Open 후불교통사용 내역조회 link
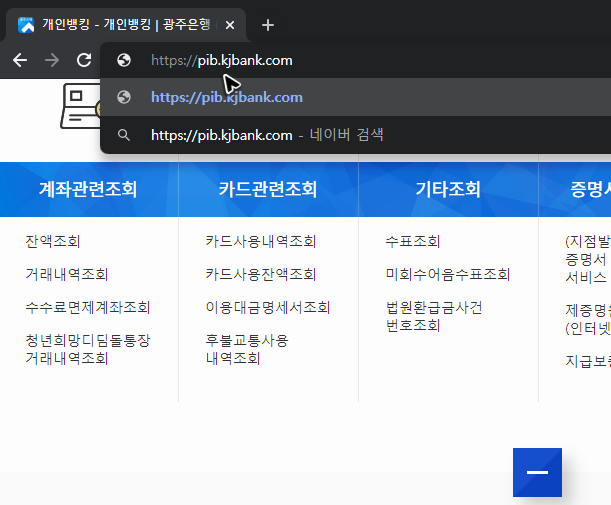The image size is (611, 505). click(x=247, y=349)
